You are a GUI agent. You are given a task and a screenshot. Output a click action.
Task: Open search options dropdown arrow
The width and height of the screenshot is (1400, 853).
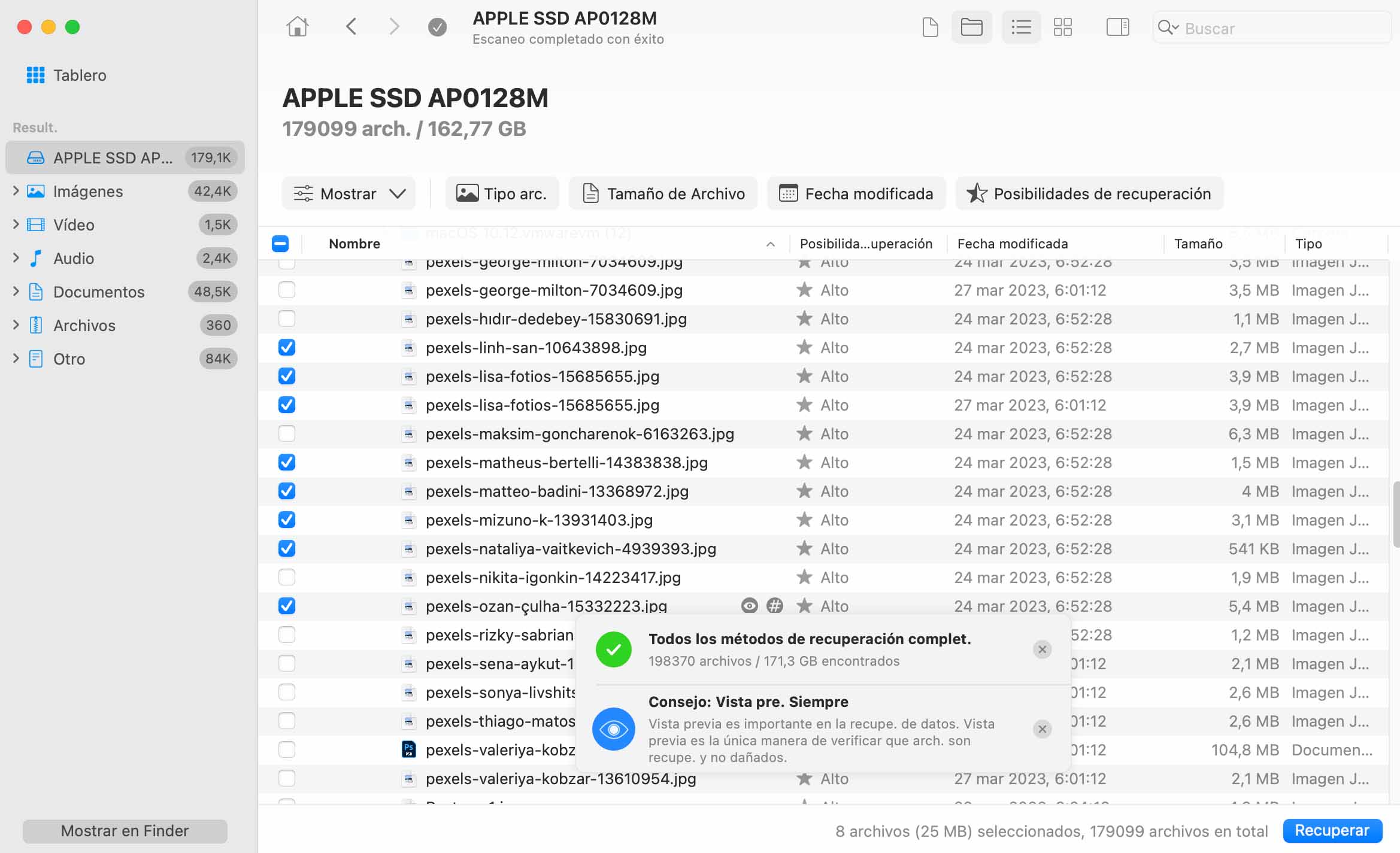tap(1176, 28)
